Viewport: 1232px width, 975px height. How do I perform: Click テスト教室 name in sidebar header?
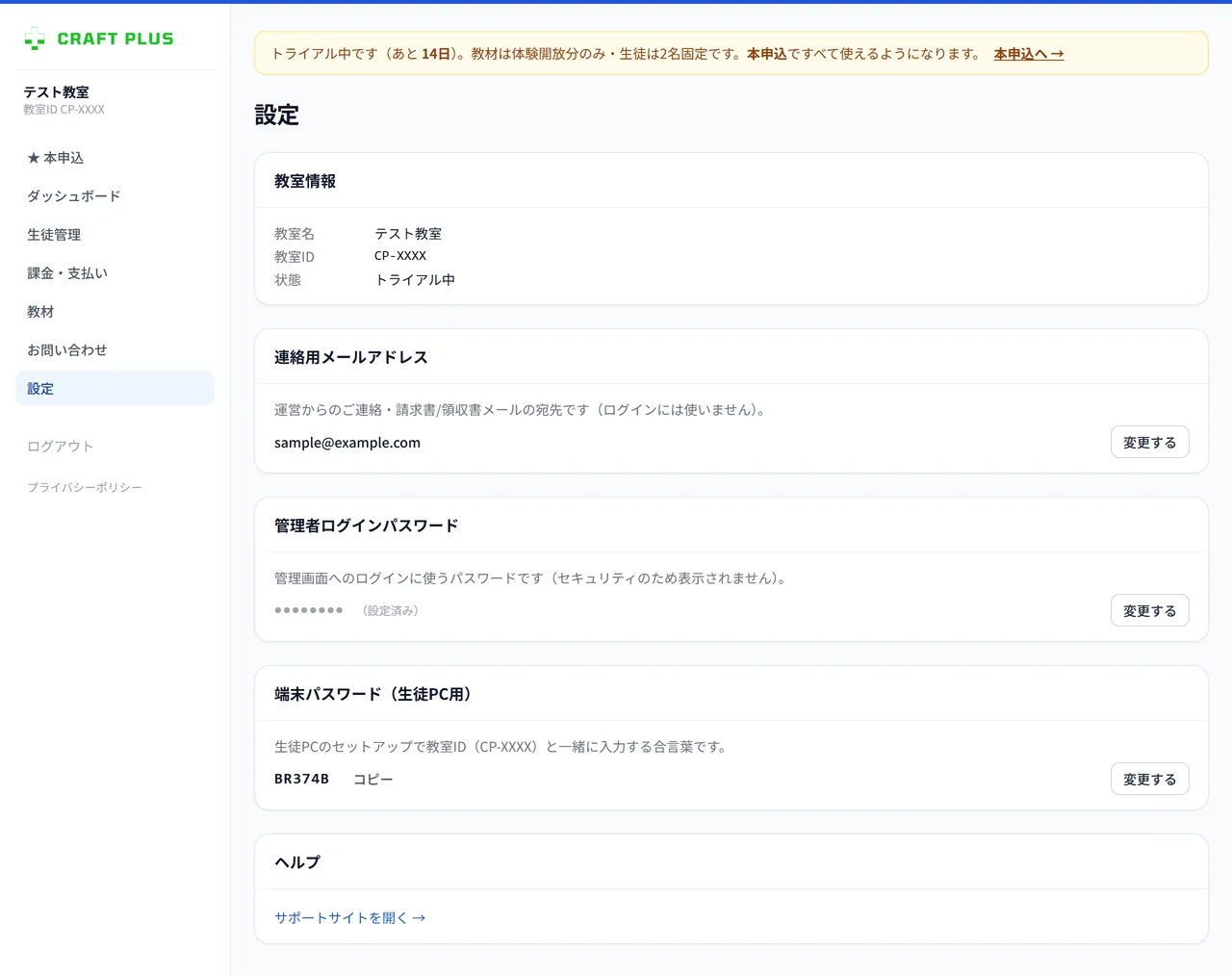(56, 92)
